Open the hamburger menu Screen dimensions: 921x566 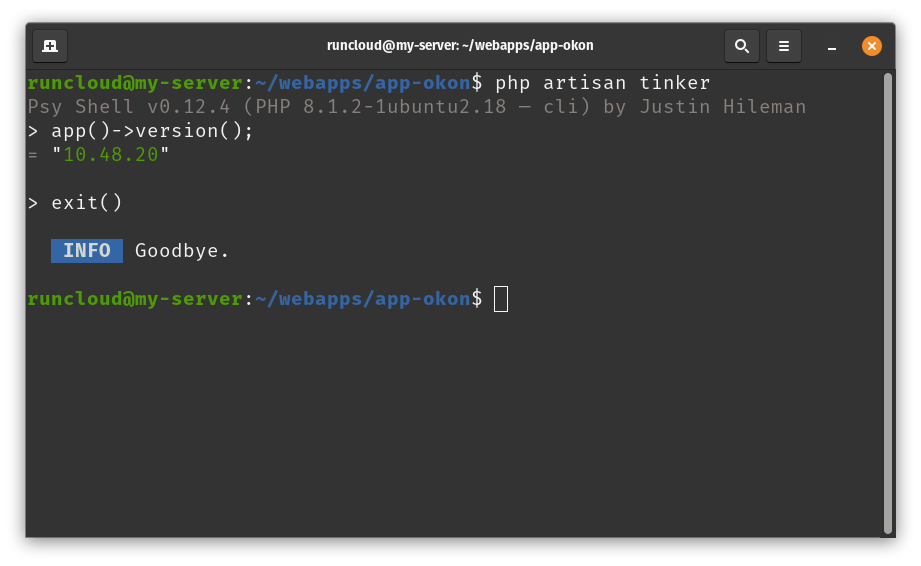point(784,46)
